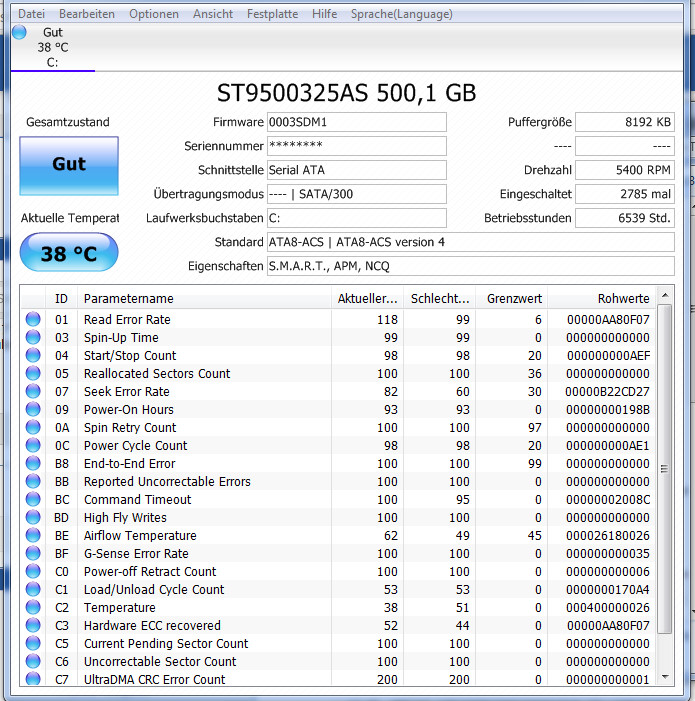Click the scroll up arrow of the S.M.A.R.T. list
This screenshot has width=695, height=701.
665,295
